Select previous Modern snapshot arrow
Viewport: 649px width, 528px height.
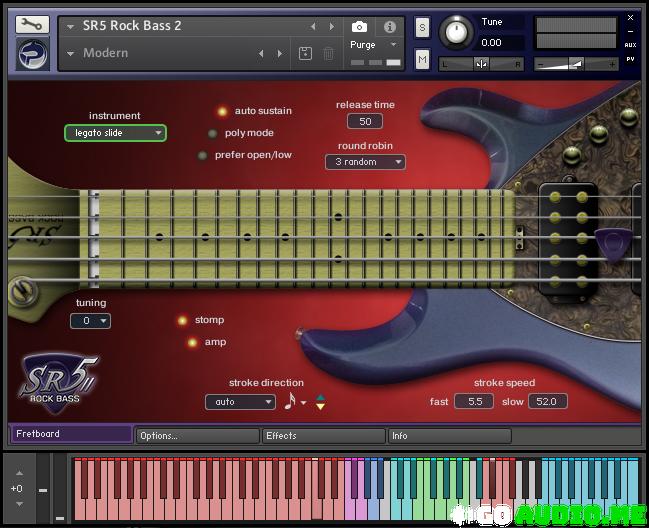(x=261, y=53)
